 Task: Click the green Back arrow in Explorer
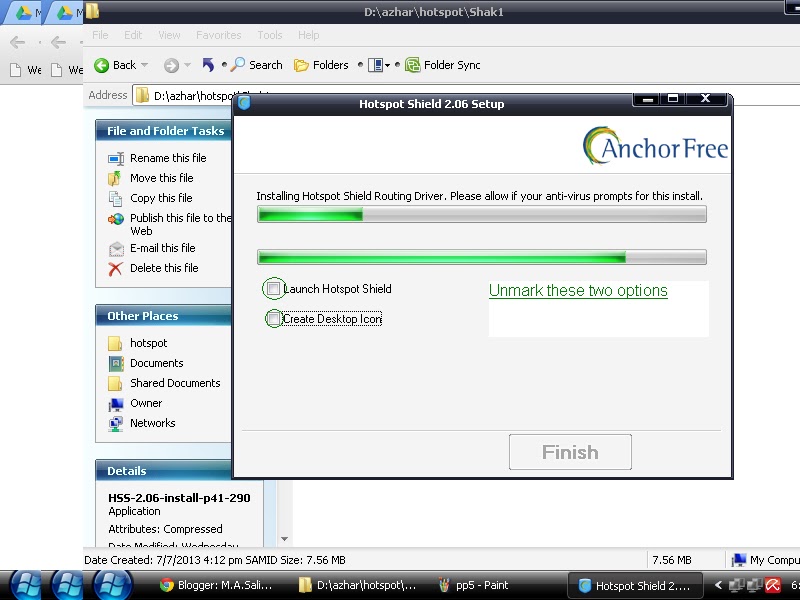point(102,65)
